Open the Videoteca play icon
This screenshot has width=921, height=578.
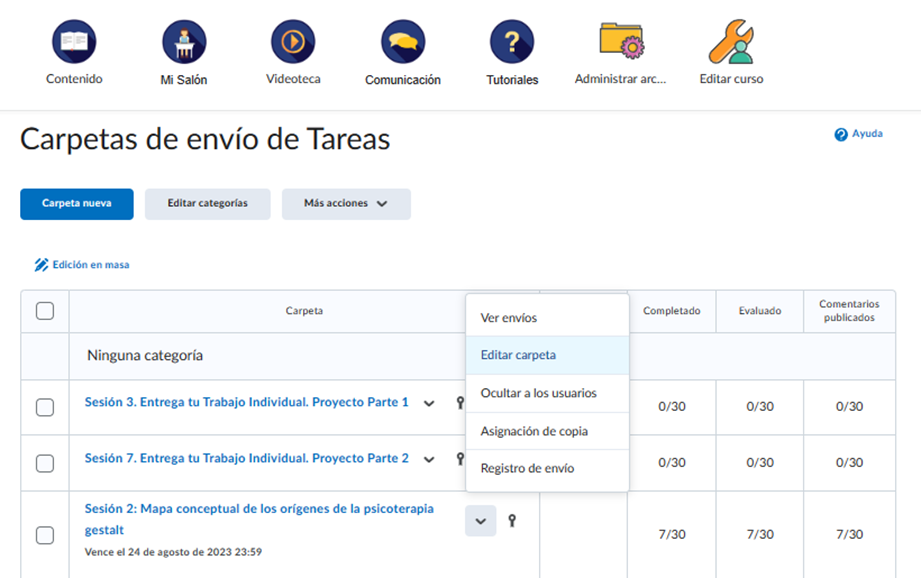click(x=292, y=40)
